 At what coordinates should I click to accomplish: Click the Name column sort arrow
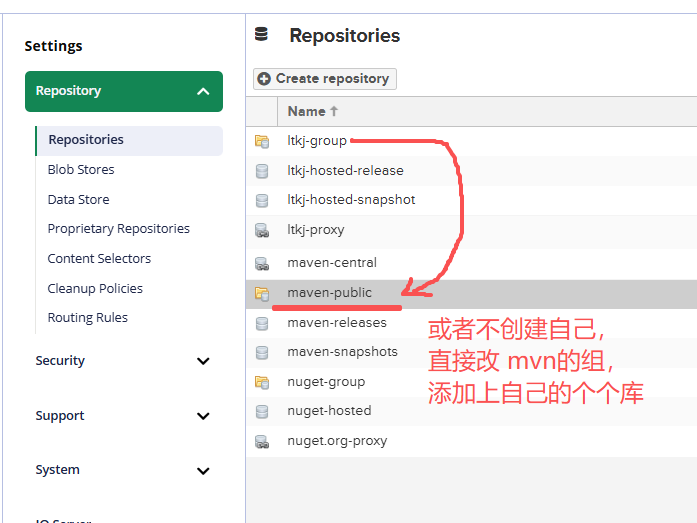tap(334, 111)
